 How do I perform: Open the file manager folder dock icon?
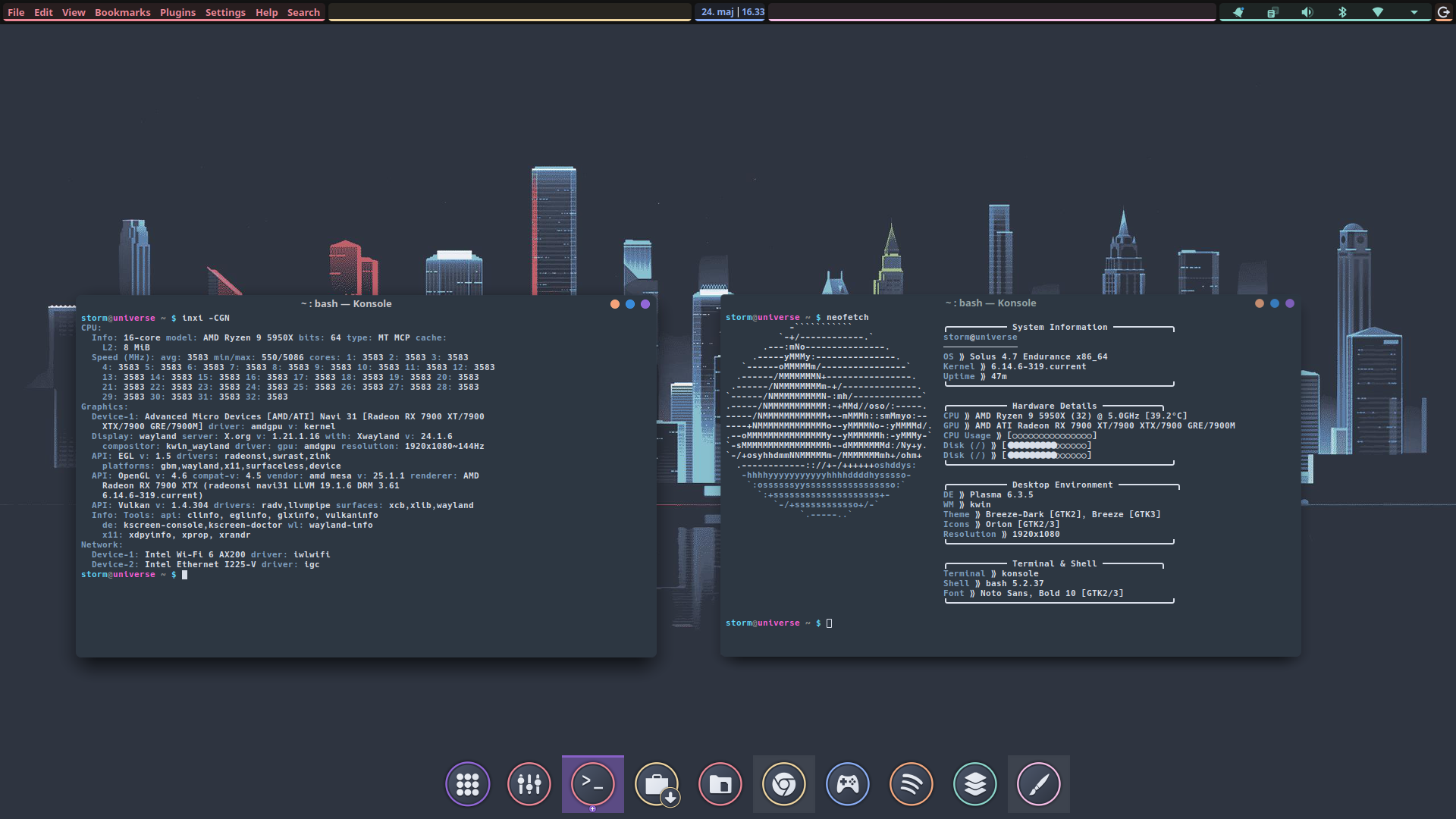point(720,784)
